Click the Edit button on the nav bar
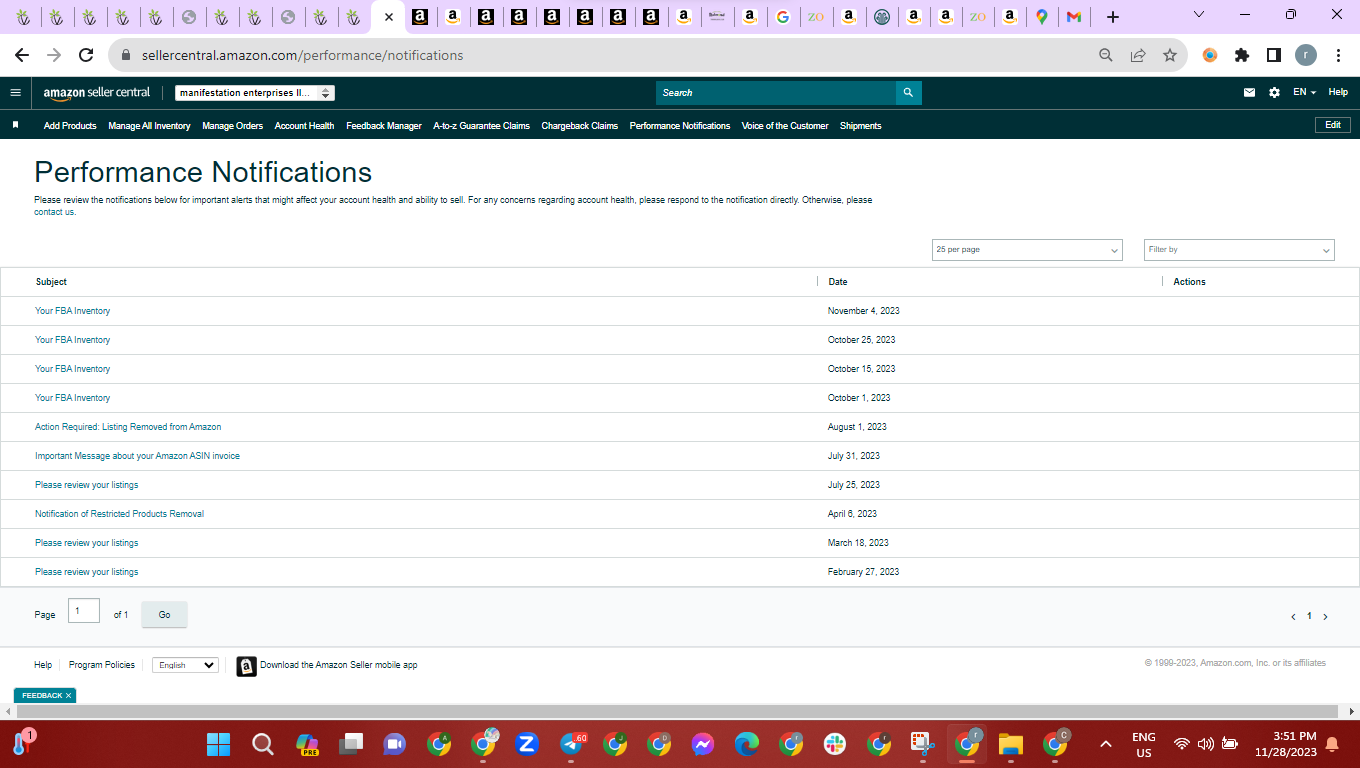 [1333, 125]
